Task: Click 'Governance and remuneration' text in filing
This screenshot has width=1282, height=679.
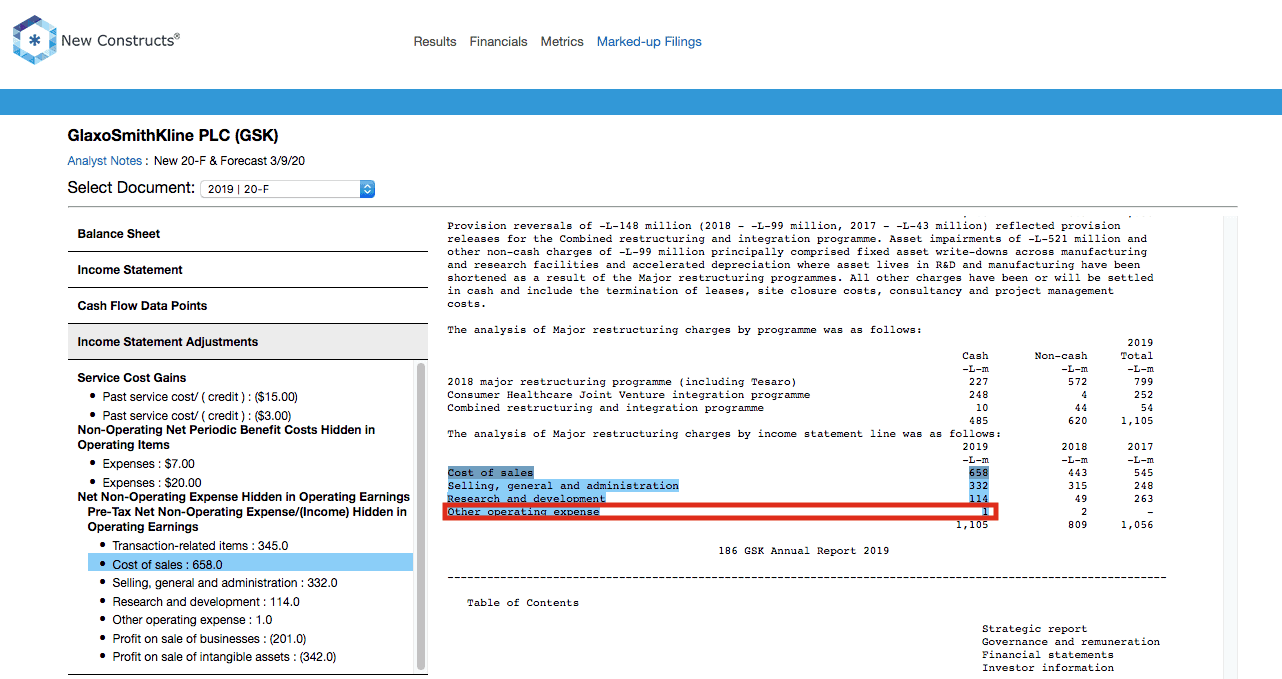Action: pos(1071,642)
